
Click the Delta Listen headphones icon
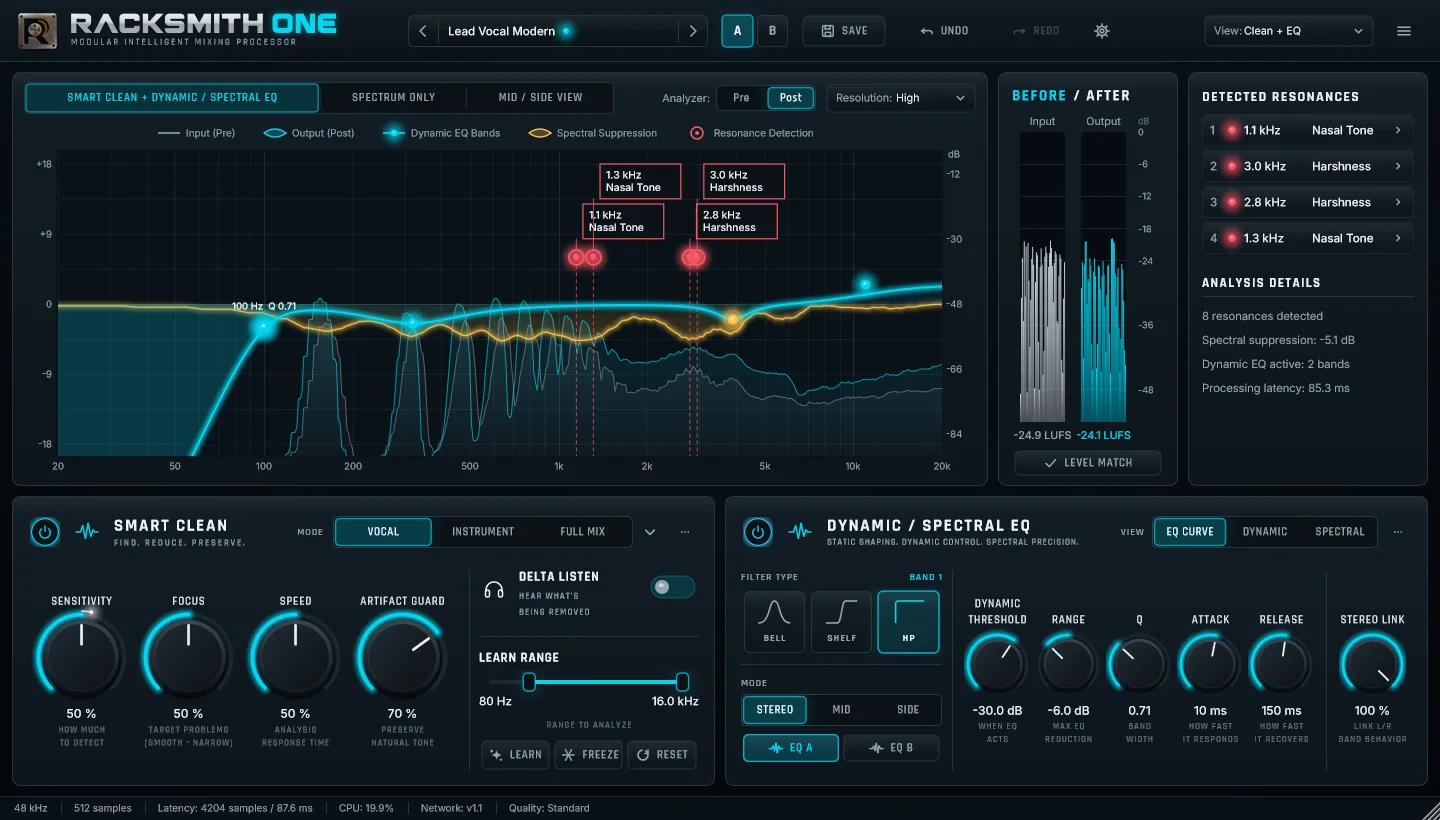pyautogui.click(x=494, y=590)
